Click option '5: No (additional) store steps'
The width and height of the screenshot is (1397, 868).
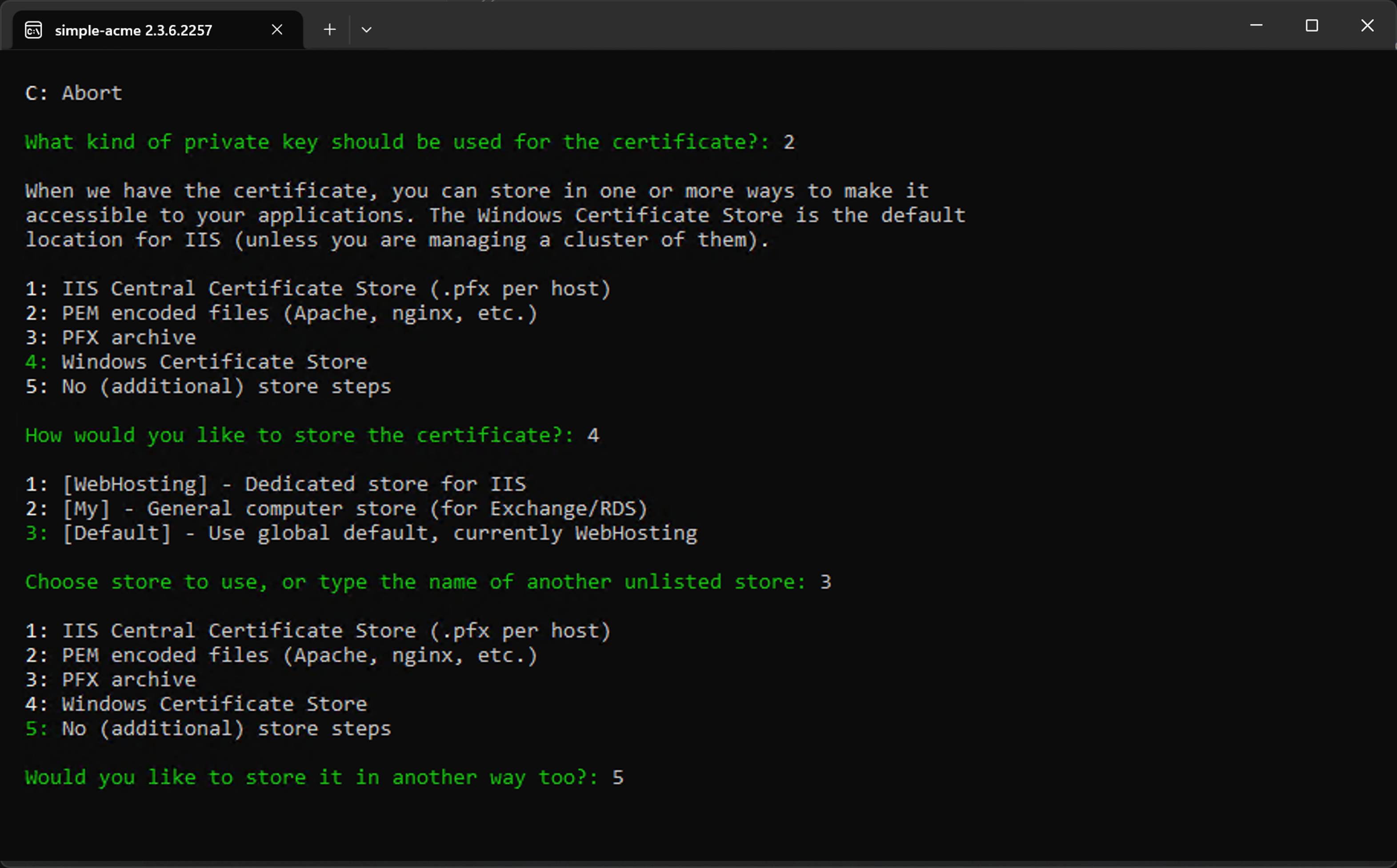(x=208, y=386)
